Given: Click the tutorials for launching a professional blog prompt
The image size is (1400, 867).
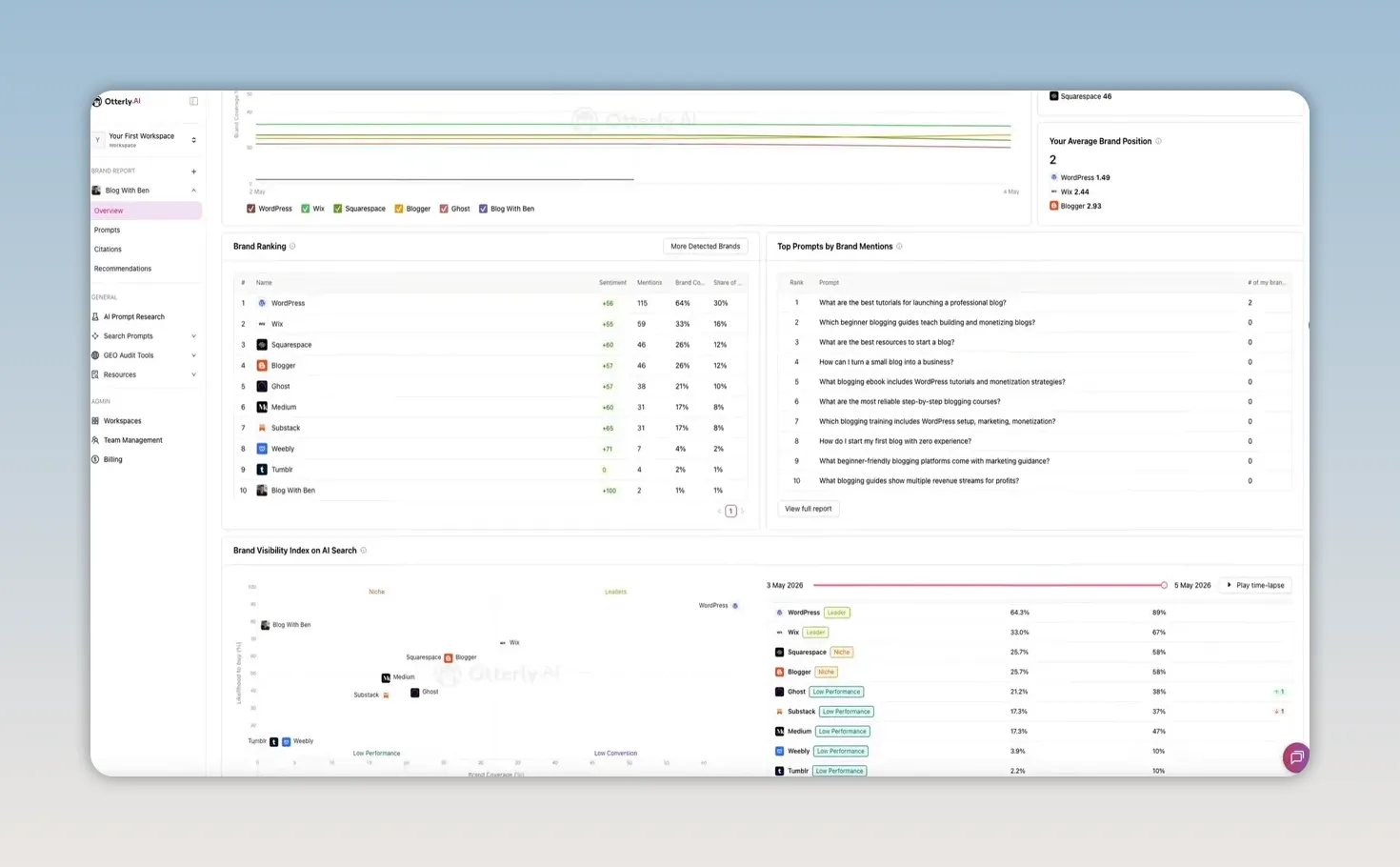Looking at the screenshot, I should [x=911, y=303].
